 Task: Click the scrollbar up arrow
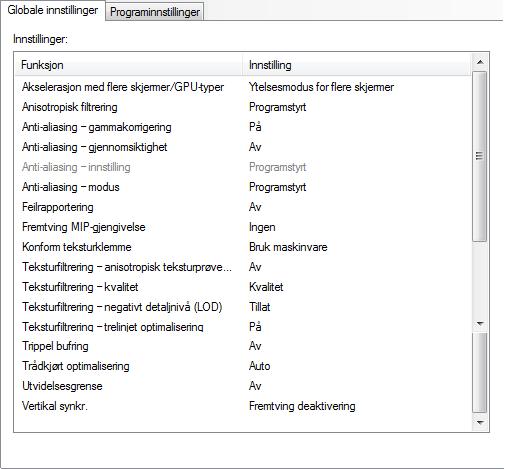[480, 62]
